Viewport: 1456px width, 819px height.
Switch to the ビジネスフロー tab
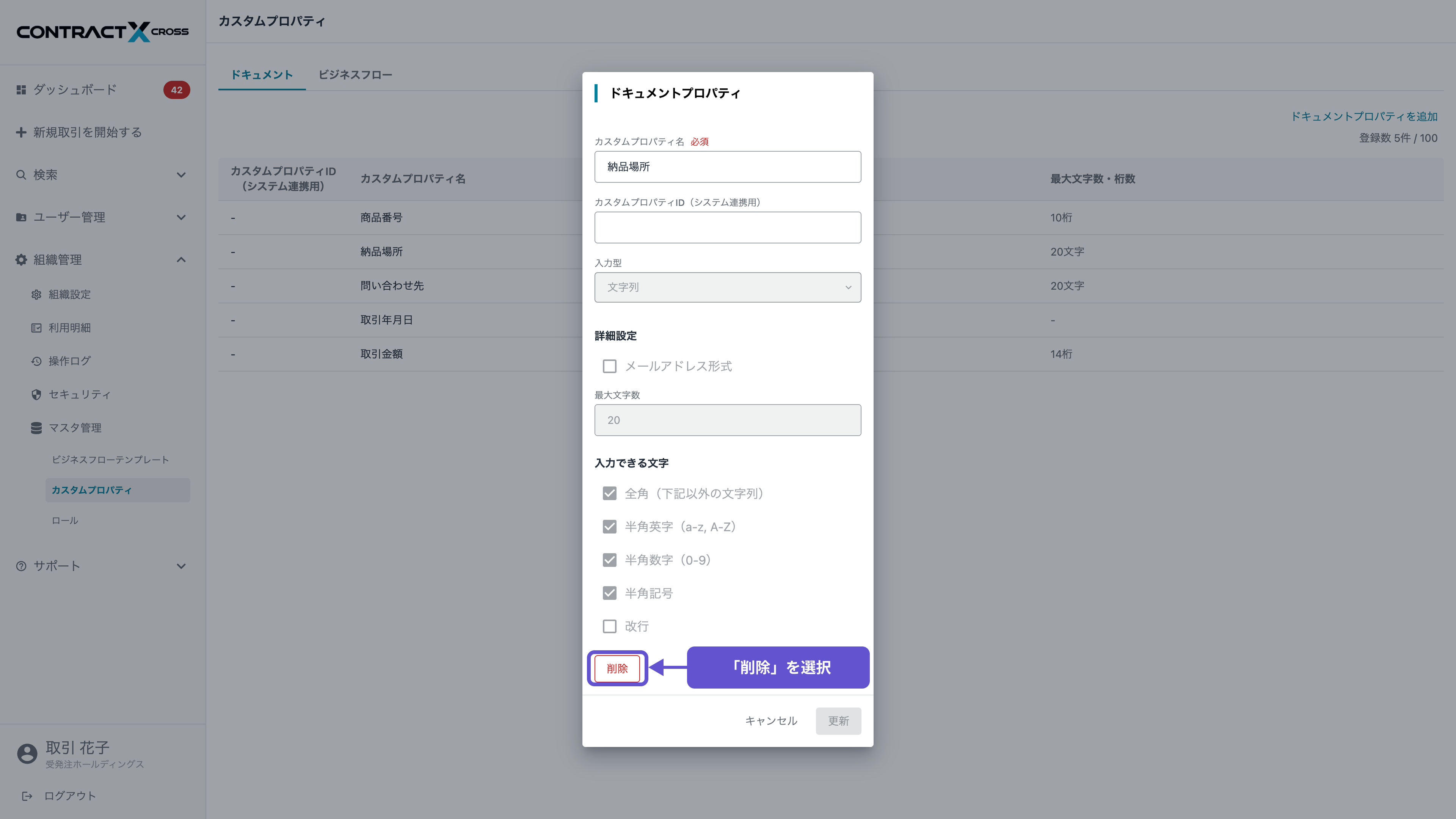tap(355, 75)
